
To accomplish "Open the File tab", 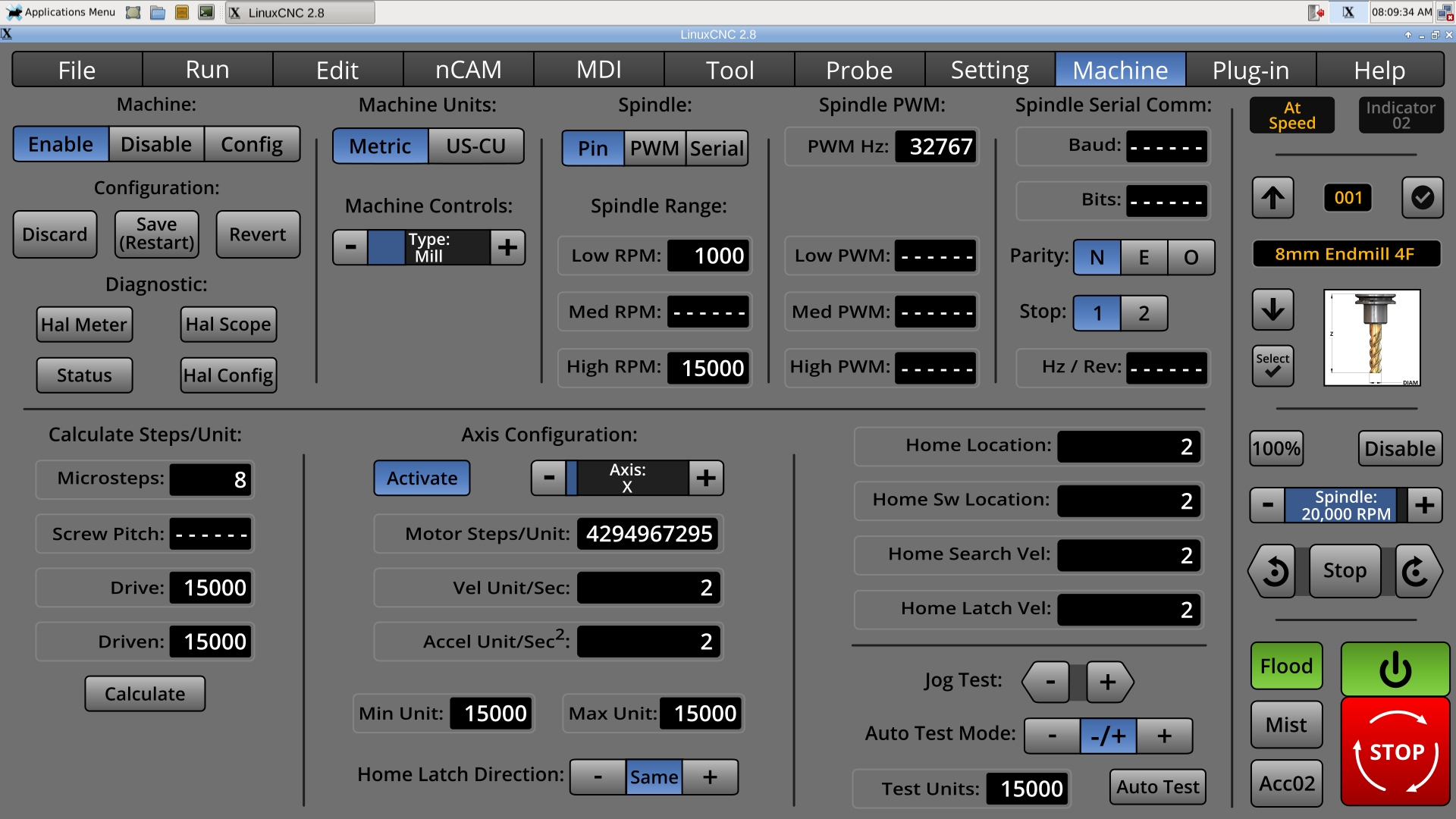I will coord(77,70).
